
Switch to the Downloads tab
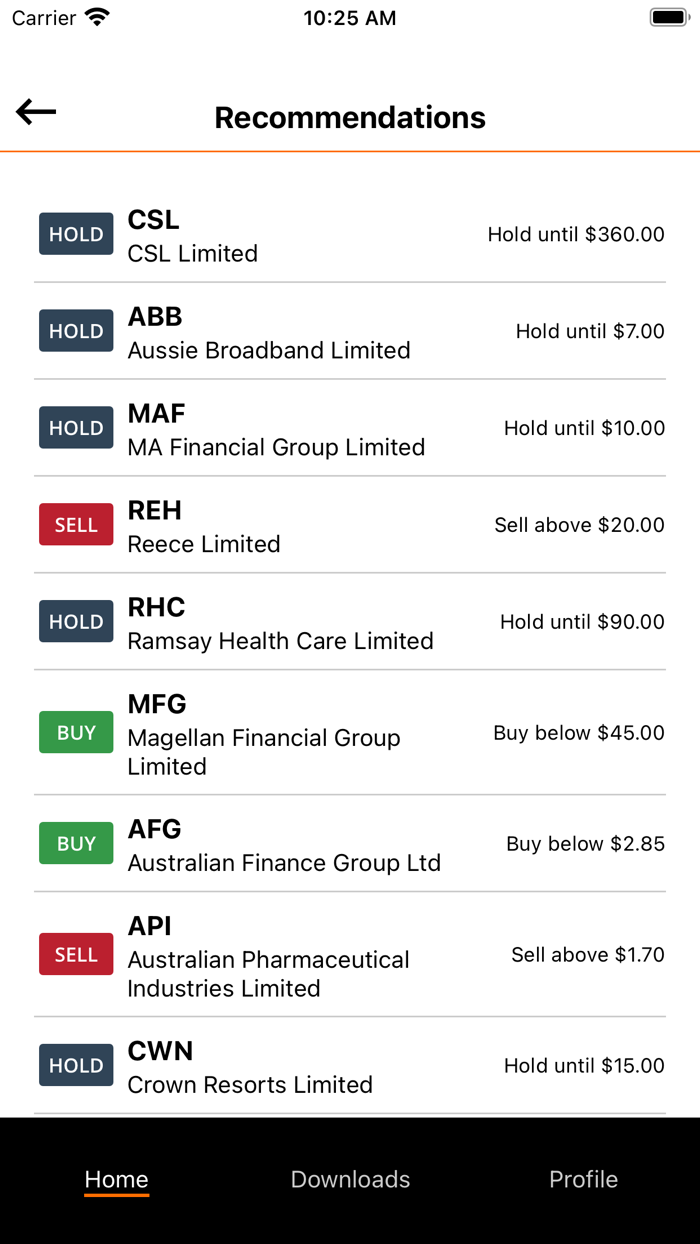click(x=350, y=1179)
